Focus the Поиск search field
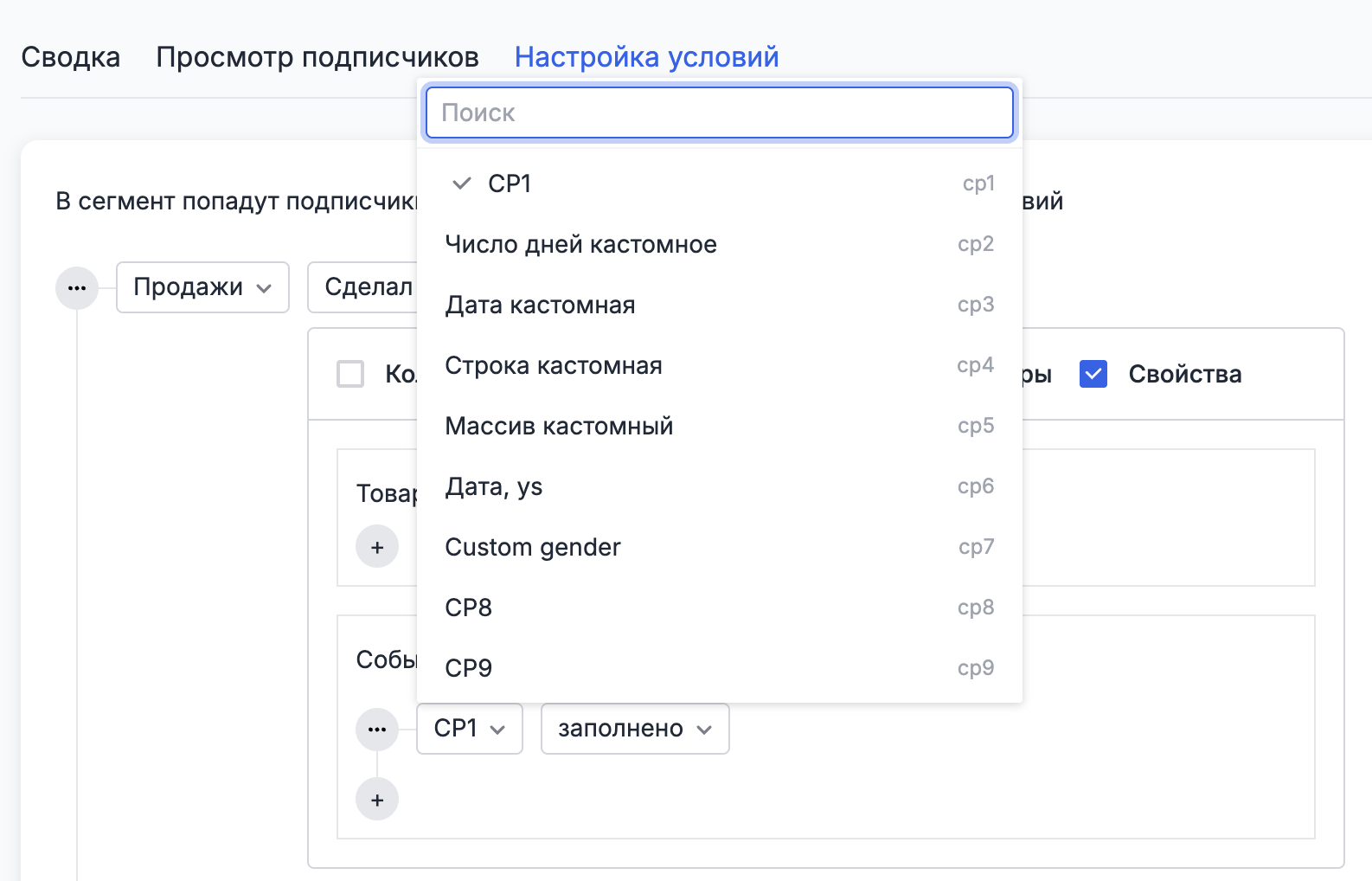This screenshot has height=881, width=1372. click(719, 113)
